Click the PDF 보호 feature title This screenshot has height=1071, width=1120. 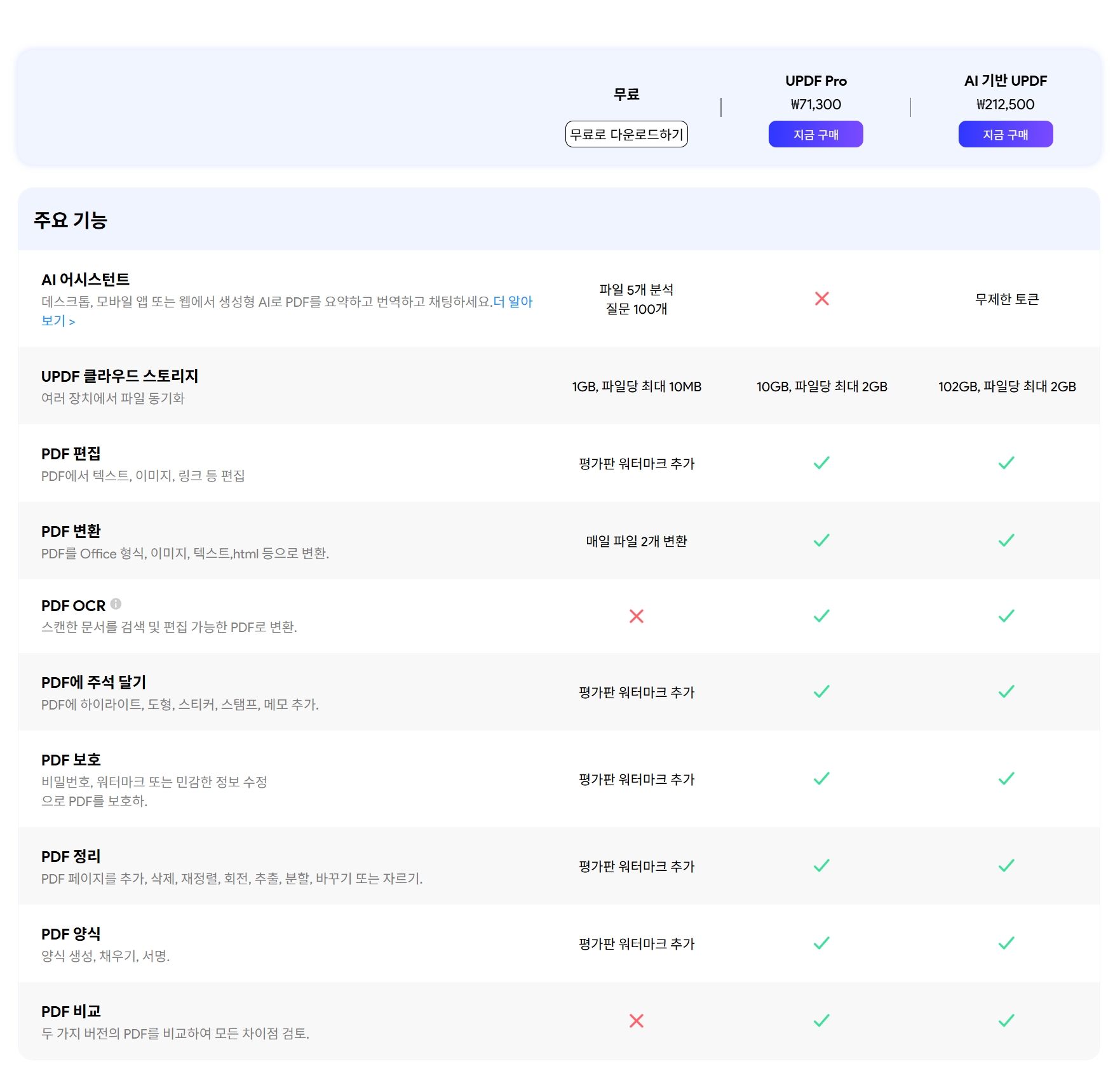(x=71, y=760)
